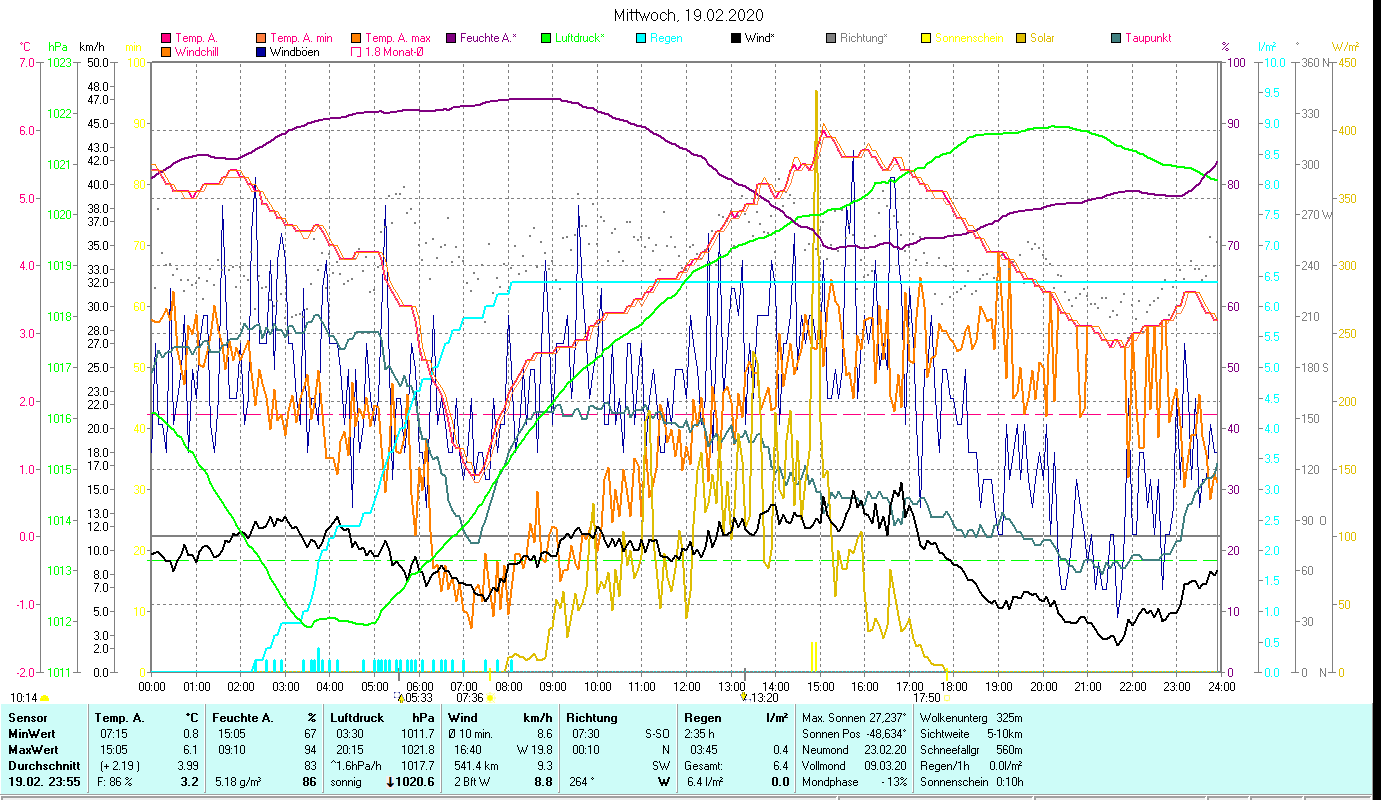1381x800 pixels.
Task: Click the timestamp 19.02. 23:55
Action: click(45, 782)
